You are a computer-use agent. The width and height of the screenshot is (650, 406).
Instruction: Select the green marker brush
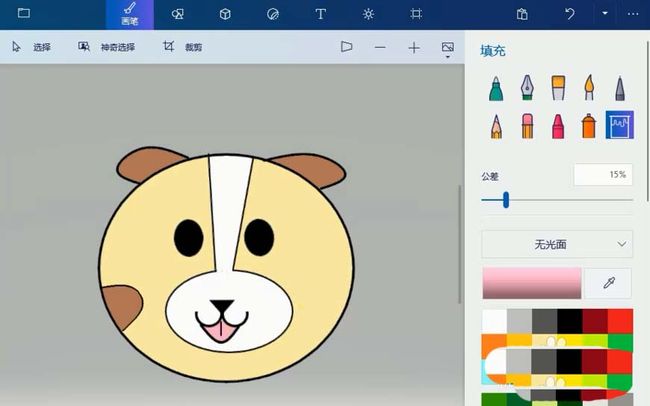pyautogui.click(x=496, y=88)
